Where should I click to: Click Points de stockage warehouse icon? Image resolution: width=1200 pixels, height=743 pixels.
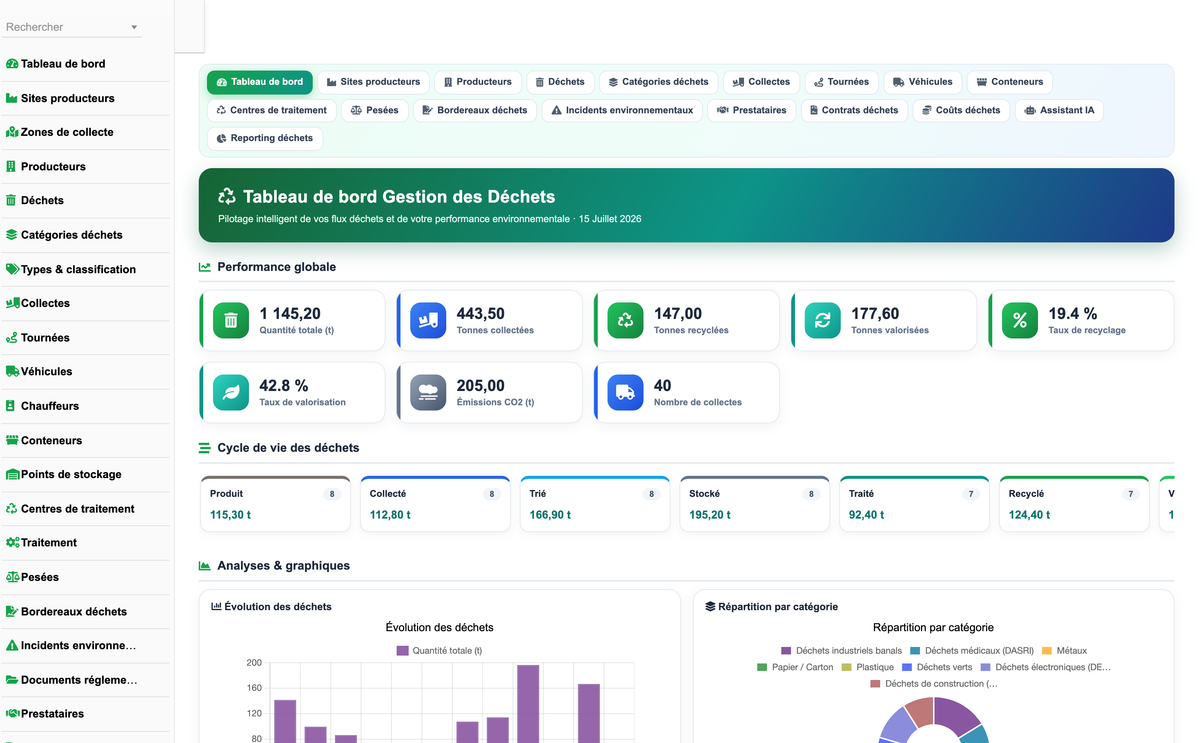pyautogui.click(x=12, y=474)
